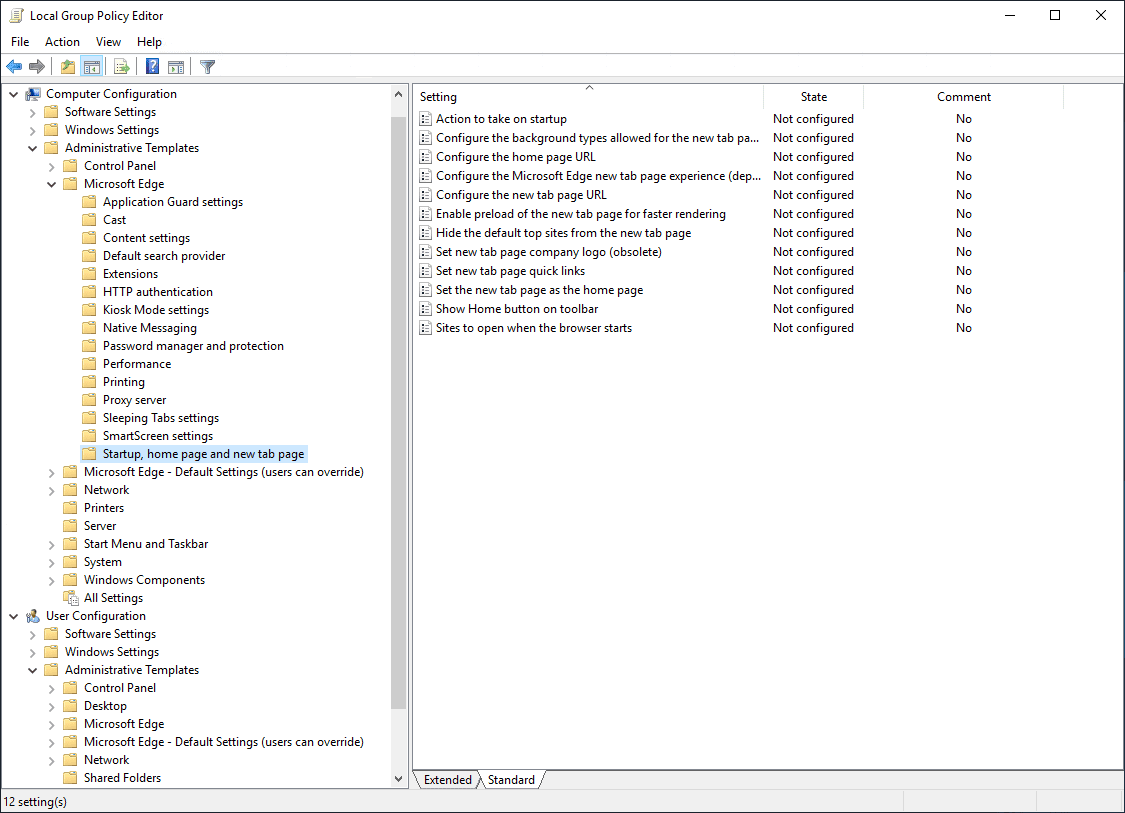Image resolution: width=1125 pixels, height=813 pixels.
Task: Expand the Start Menu and Taskbar node
Action: pyautogui.click(x=52, y=545)
